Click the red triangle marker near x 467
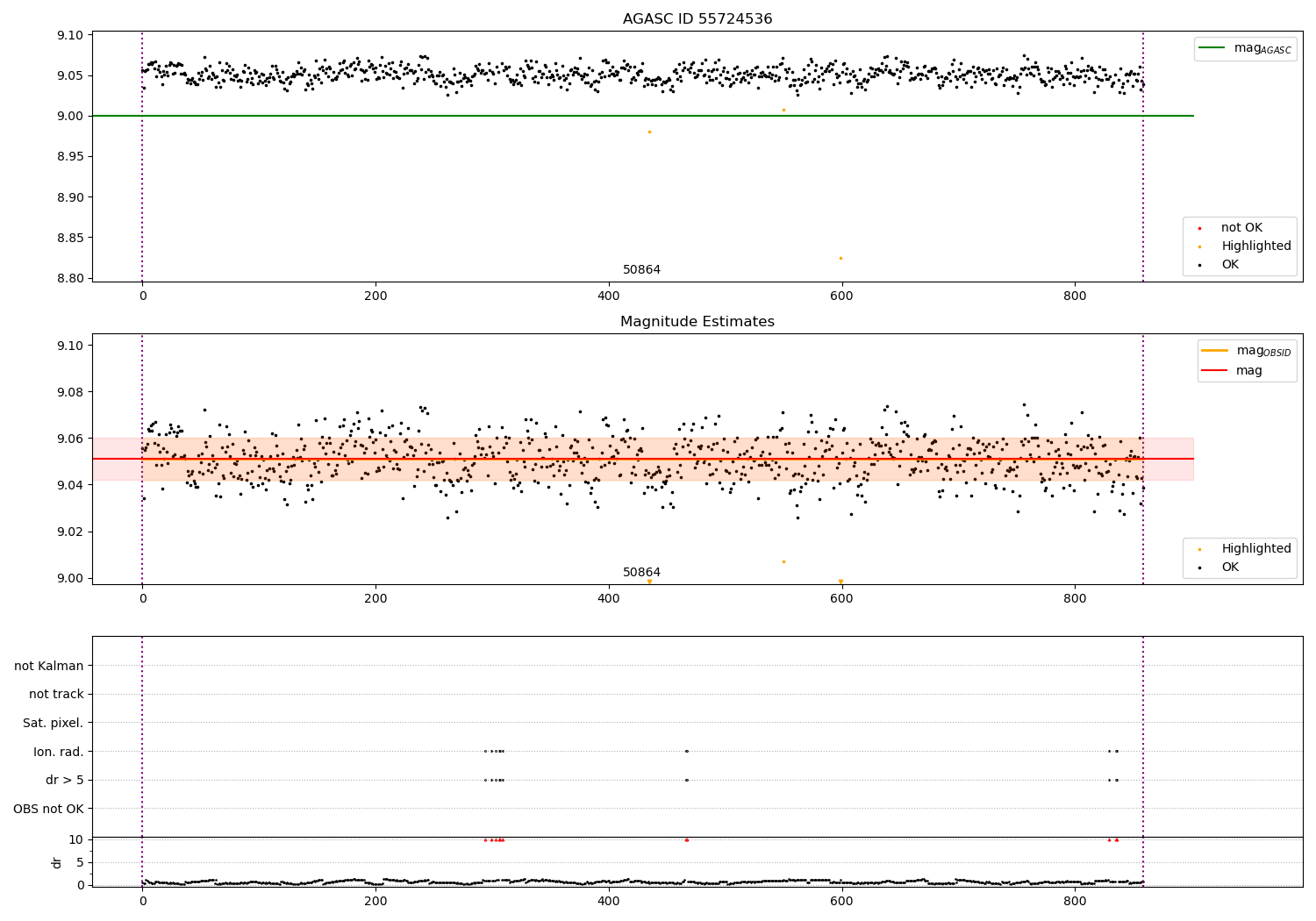This screenshot has height=921, width=1316. 686,839
